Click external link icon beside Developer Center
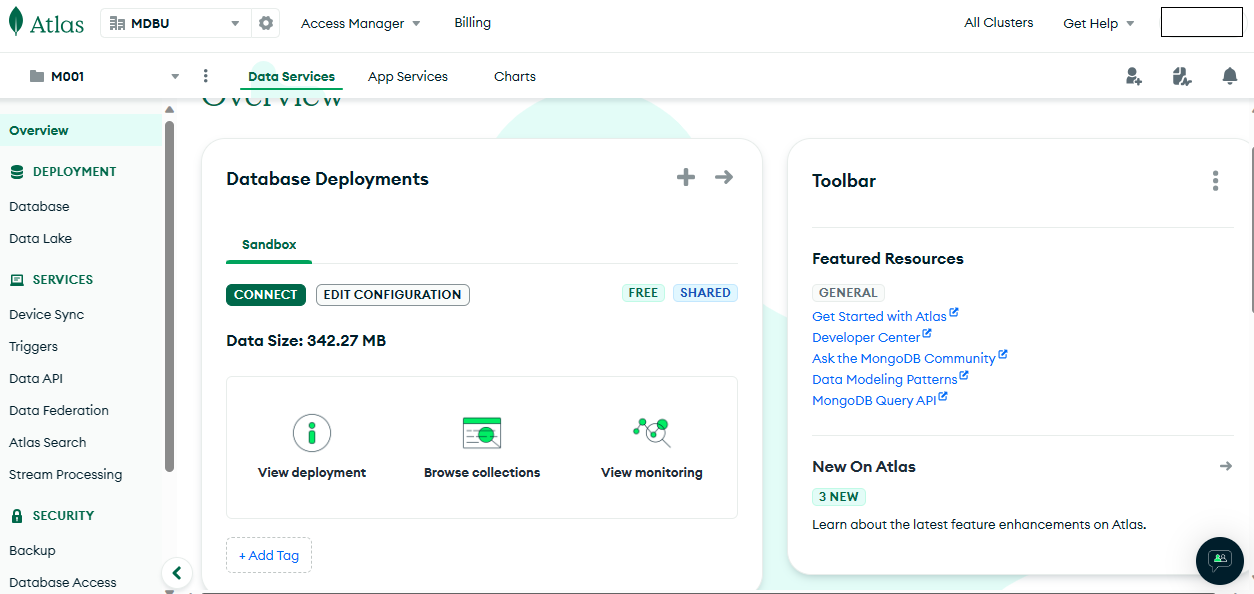 [x=927, y=334]
